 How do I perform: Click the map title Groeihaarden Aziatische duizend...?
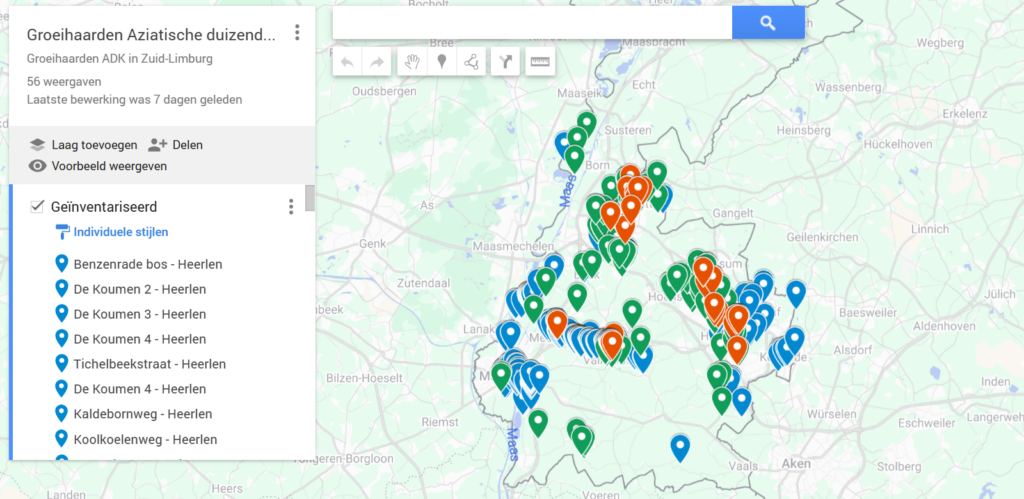click(x=152, y=35)
